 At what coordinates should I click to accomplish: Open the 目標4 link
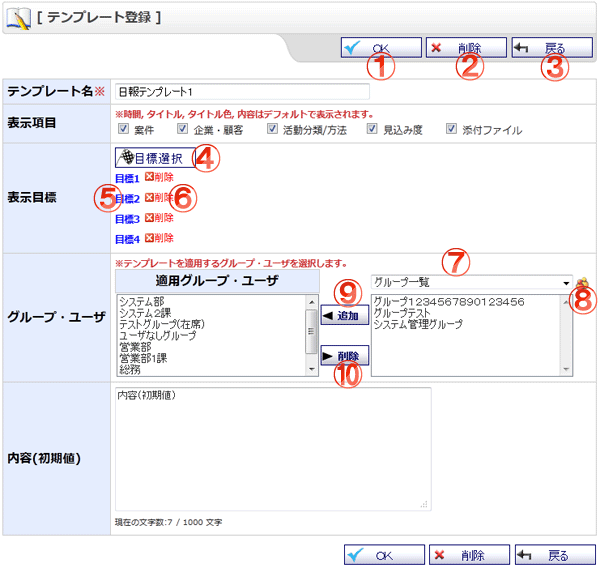click(127, 239)
